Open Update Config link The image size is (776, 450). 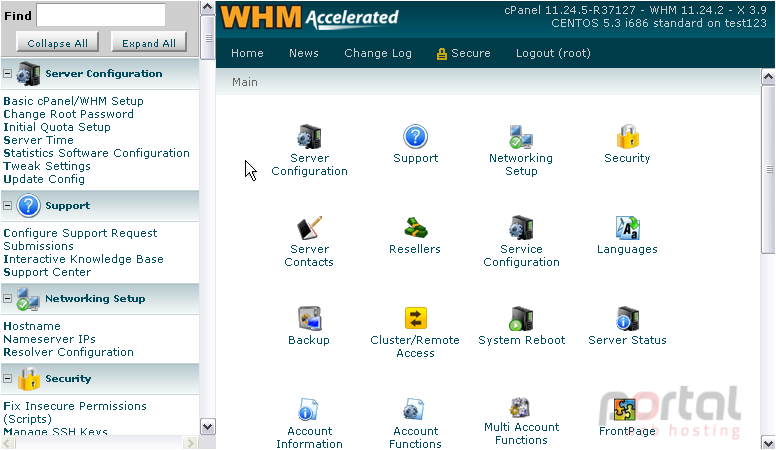tap(44, 179)
